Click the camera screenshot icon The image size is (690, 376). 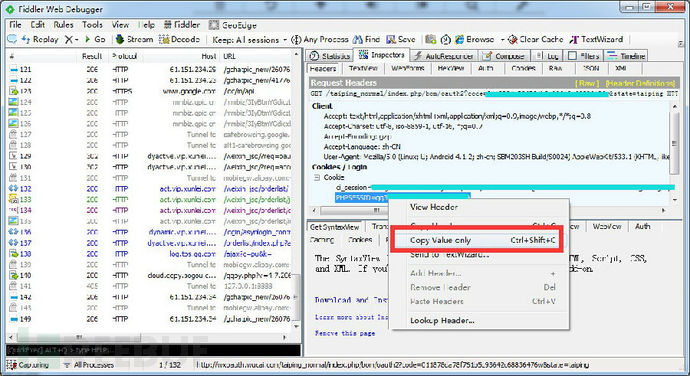[x=430, y=39]
